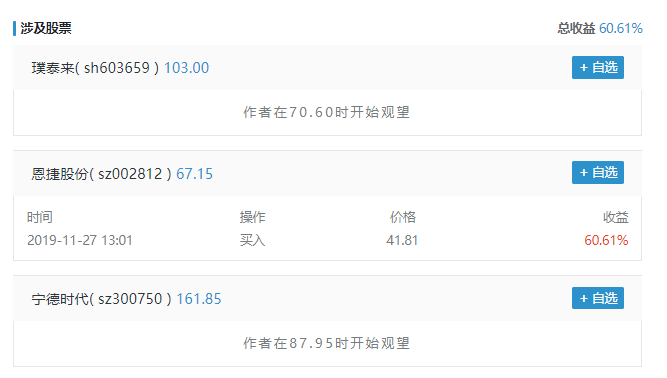
Task: Click the red 60.61% return in trade row
Action: [x=606, y=240]
